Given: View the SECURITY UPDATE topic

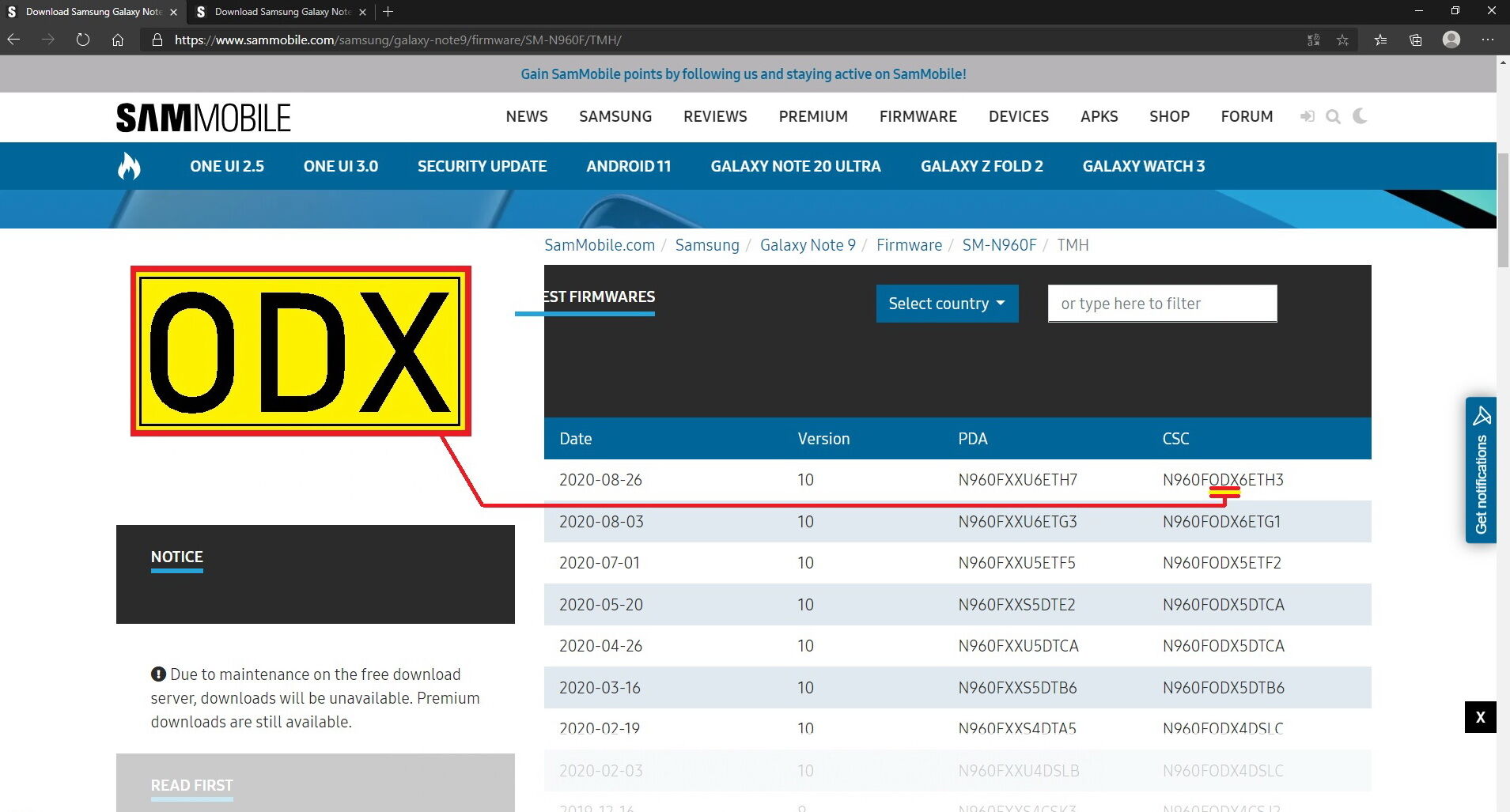Looking at the screenshot, I should (x=483, y=166).
